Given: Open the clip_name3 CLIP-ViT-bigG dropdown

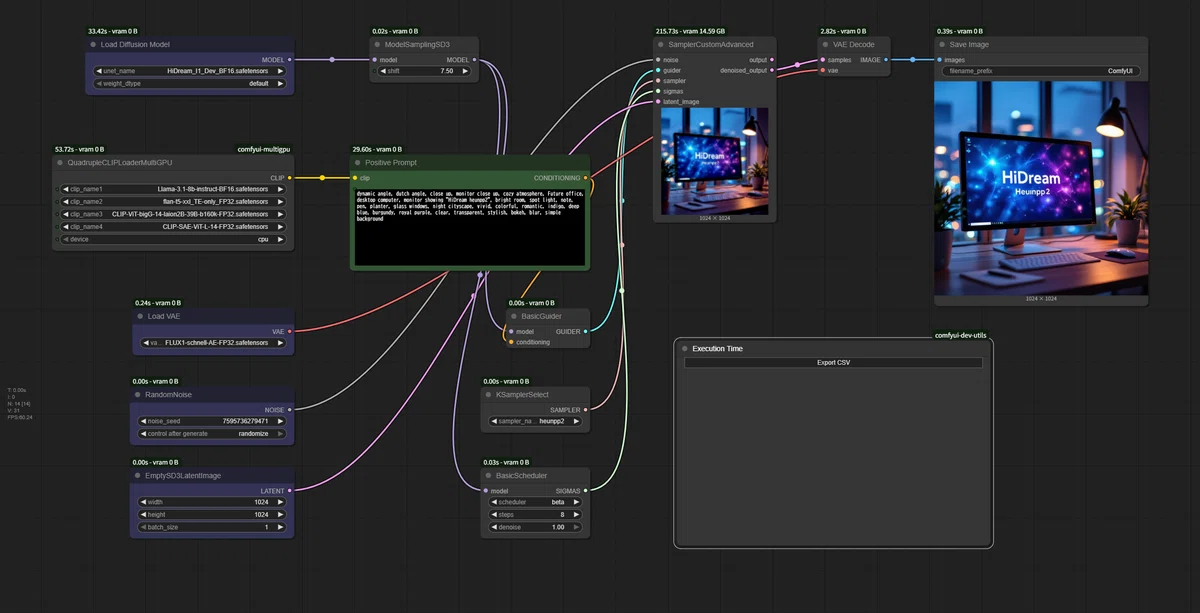Looking at the screenshot, I should coord(173,214).
